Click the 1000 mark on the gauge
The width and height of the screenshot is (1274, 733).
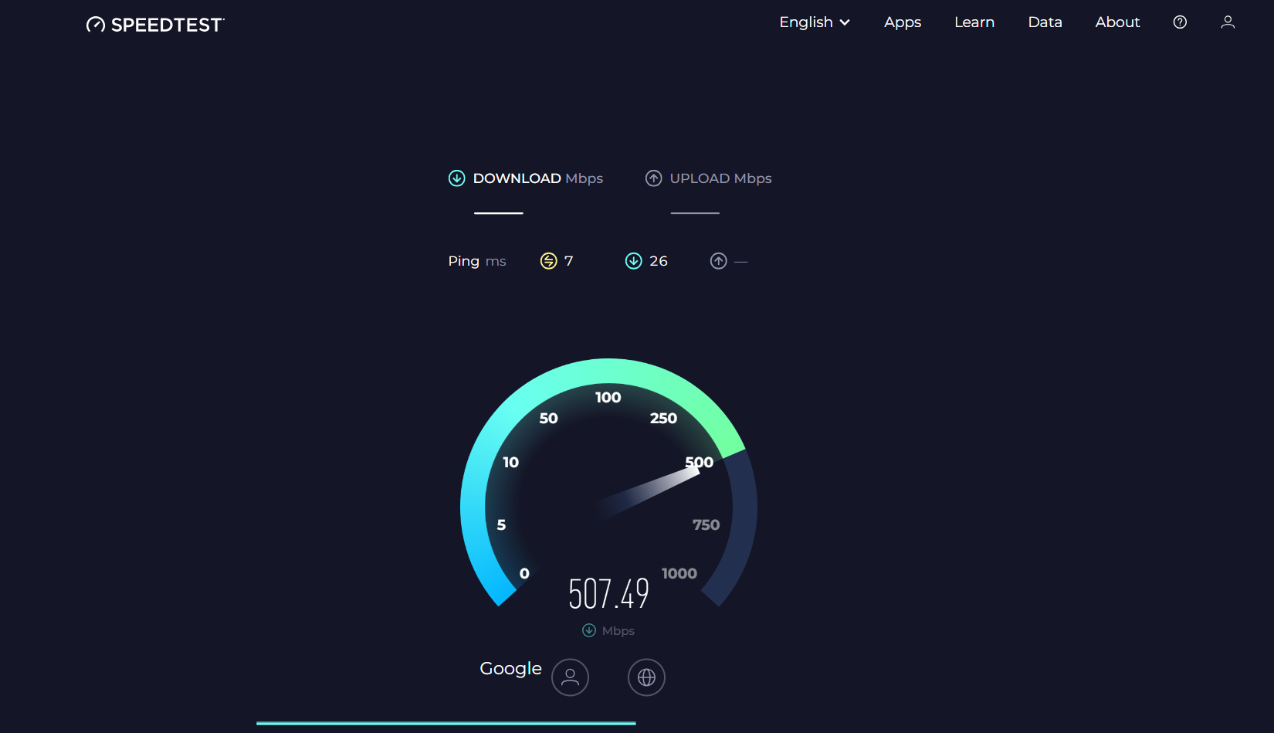pos(679,573)
